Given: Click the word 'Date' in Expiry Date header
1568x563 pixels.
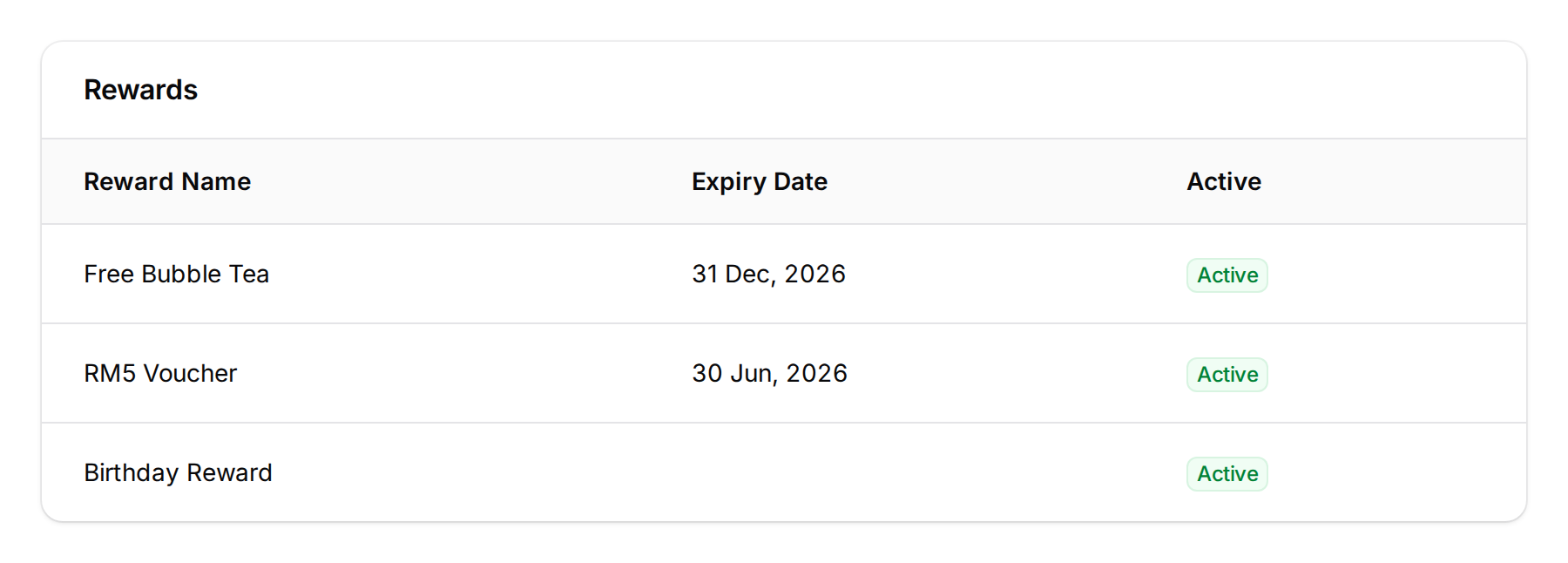Looking at the screenshot, I should click(800, 181).
